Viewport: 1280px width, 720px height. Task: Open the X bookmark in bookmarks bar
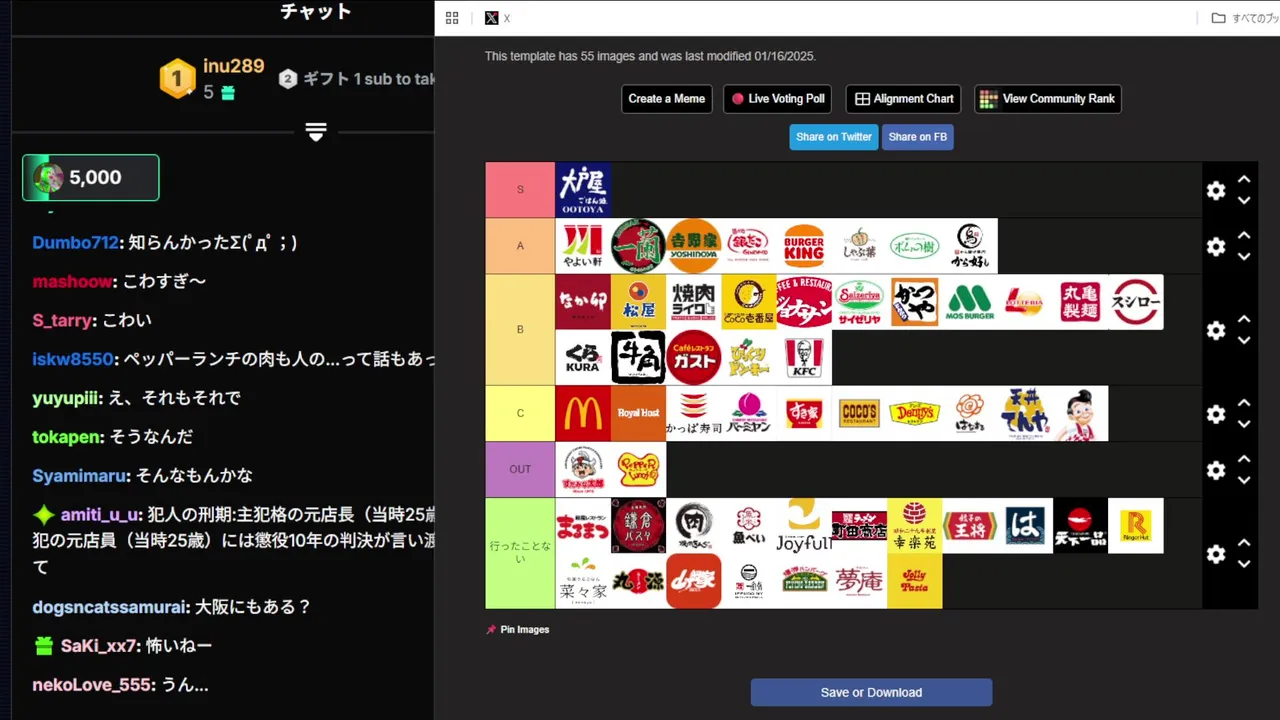pos(498,18)
